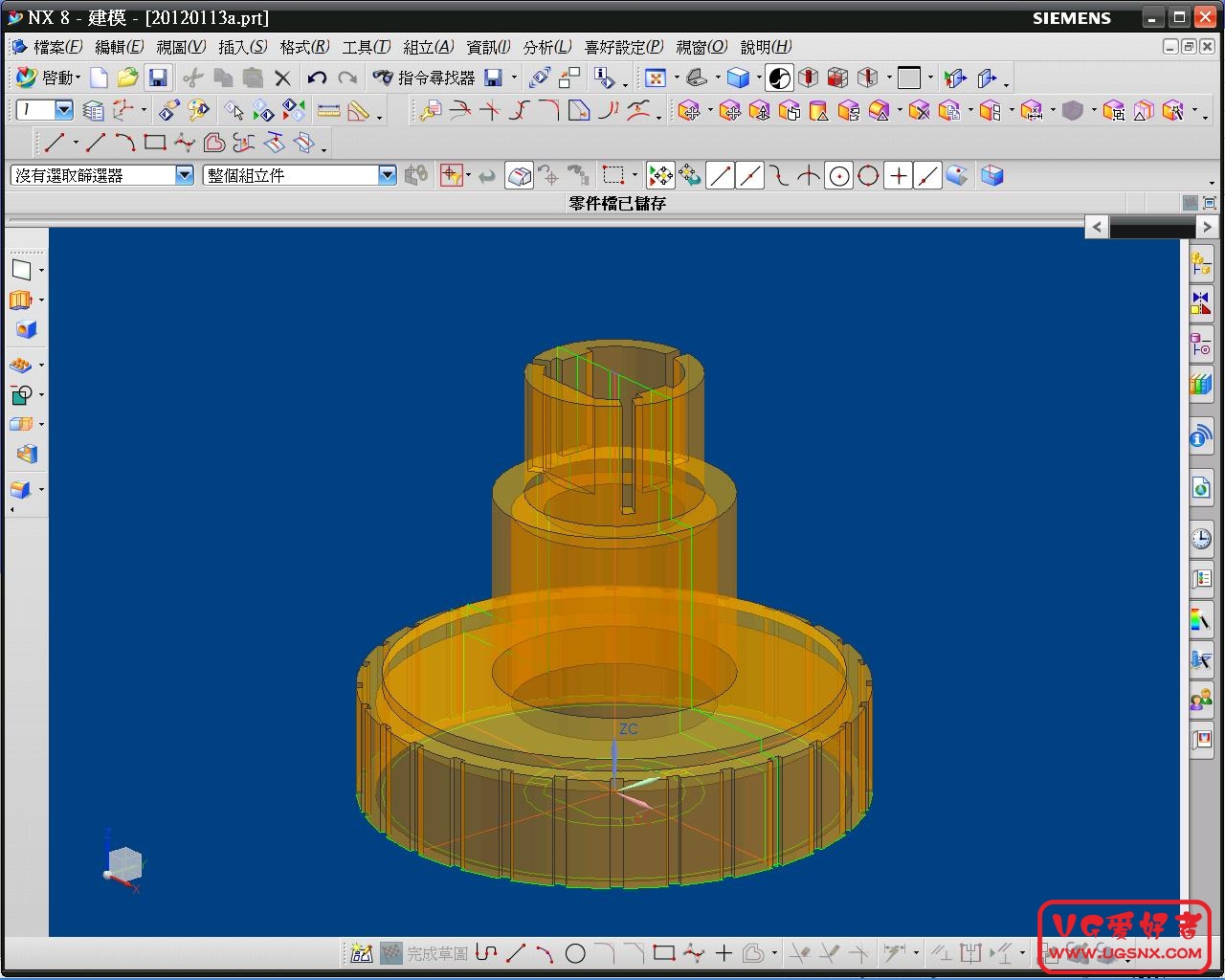Expand the rendering style dropdown arrow
Screen dimensions: 1225x980
pyautogui.click(x=759, y=78)
